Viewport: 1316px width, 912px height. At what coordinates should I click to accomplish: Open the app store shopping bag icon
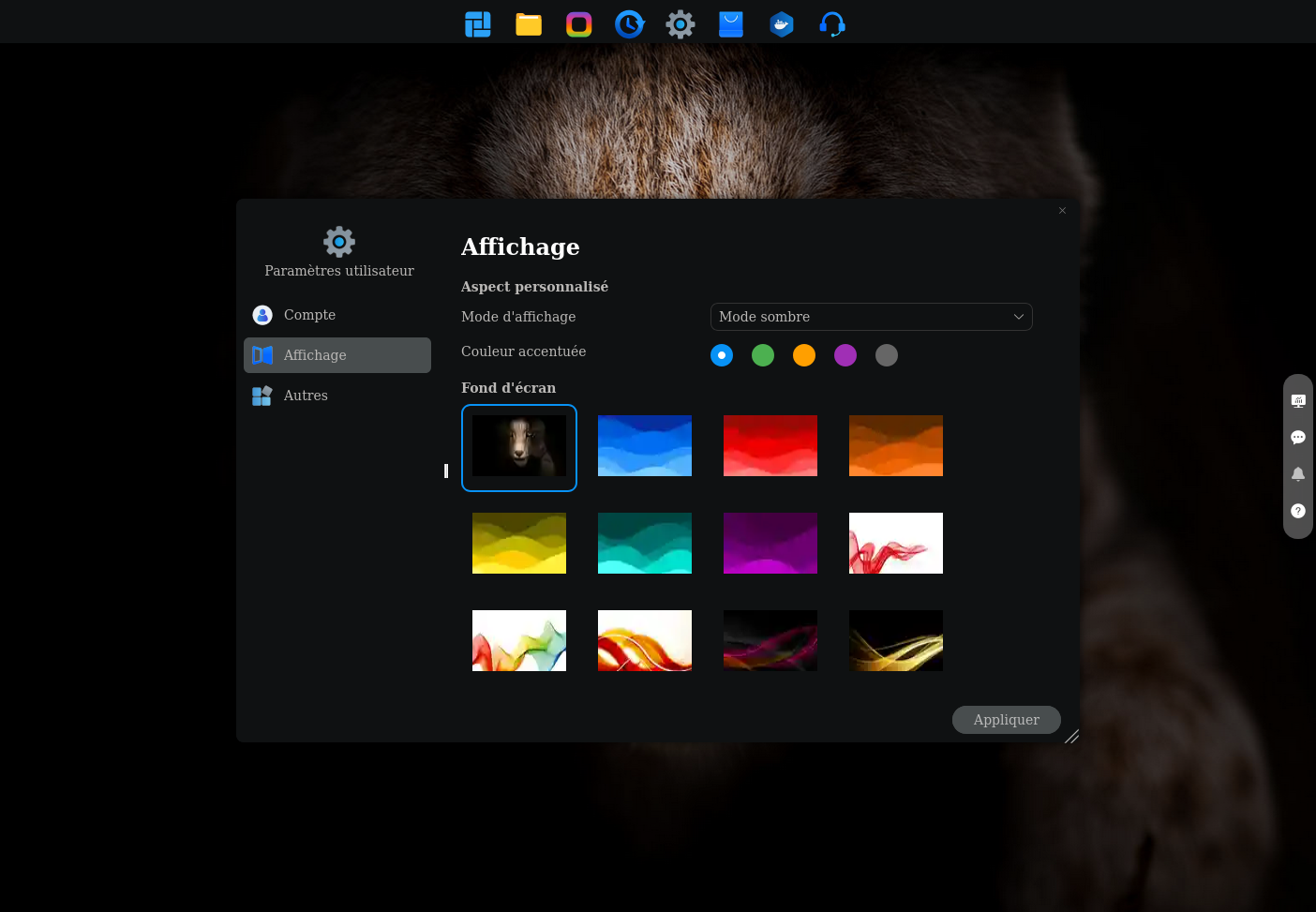(731, 24)
